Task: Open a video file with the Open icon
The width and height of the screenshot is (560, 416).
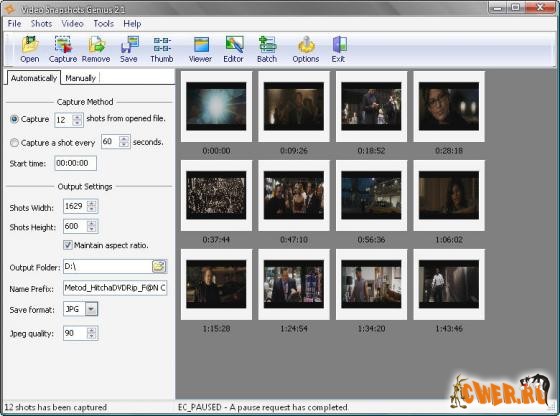Action: (x=30, y=49)
